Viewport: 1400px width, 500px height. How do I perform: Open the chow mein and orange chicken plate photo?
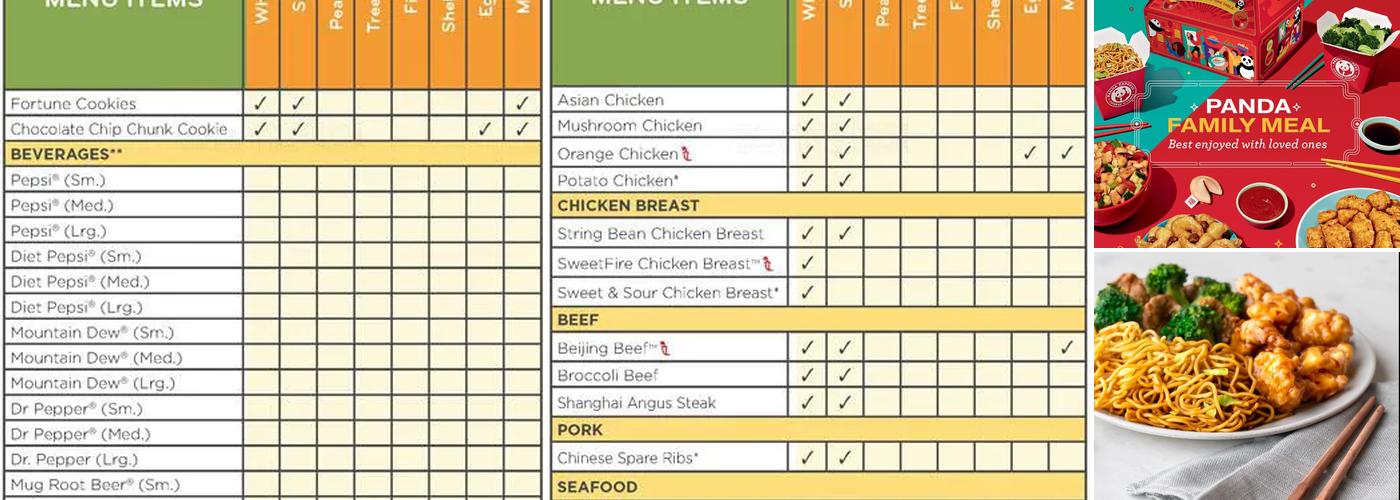(1246, 376)
